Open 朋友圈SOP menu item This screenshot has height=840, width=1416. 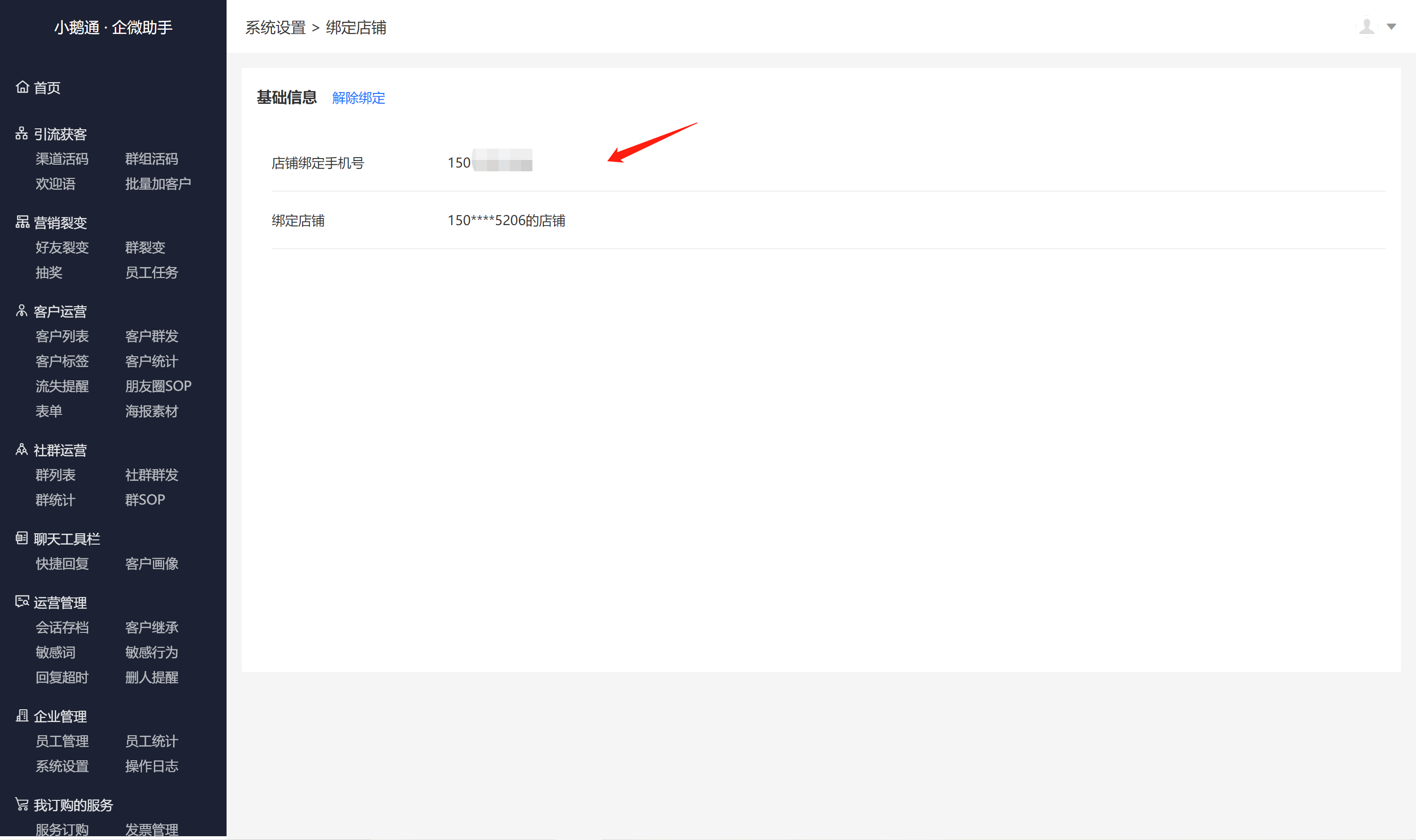pyautogui.click(x=158, y=386)
